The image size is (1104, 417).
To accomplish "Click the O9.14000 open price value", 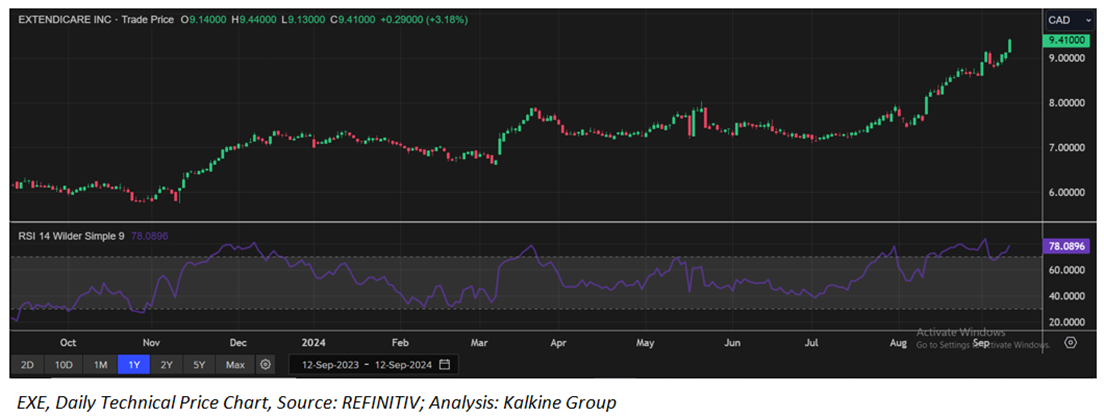I will [203, 20].
